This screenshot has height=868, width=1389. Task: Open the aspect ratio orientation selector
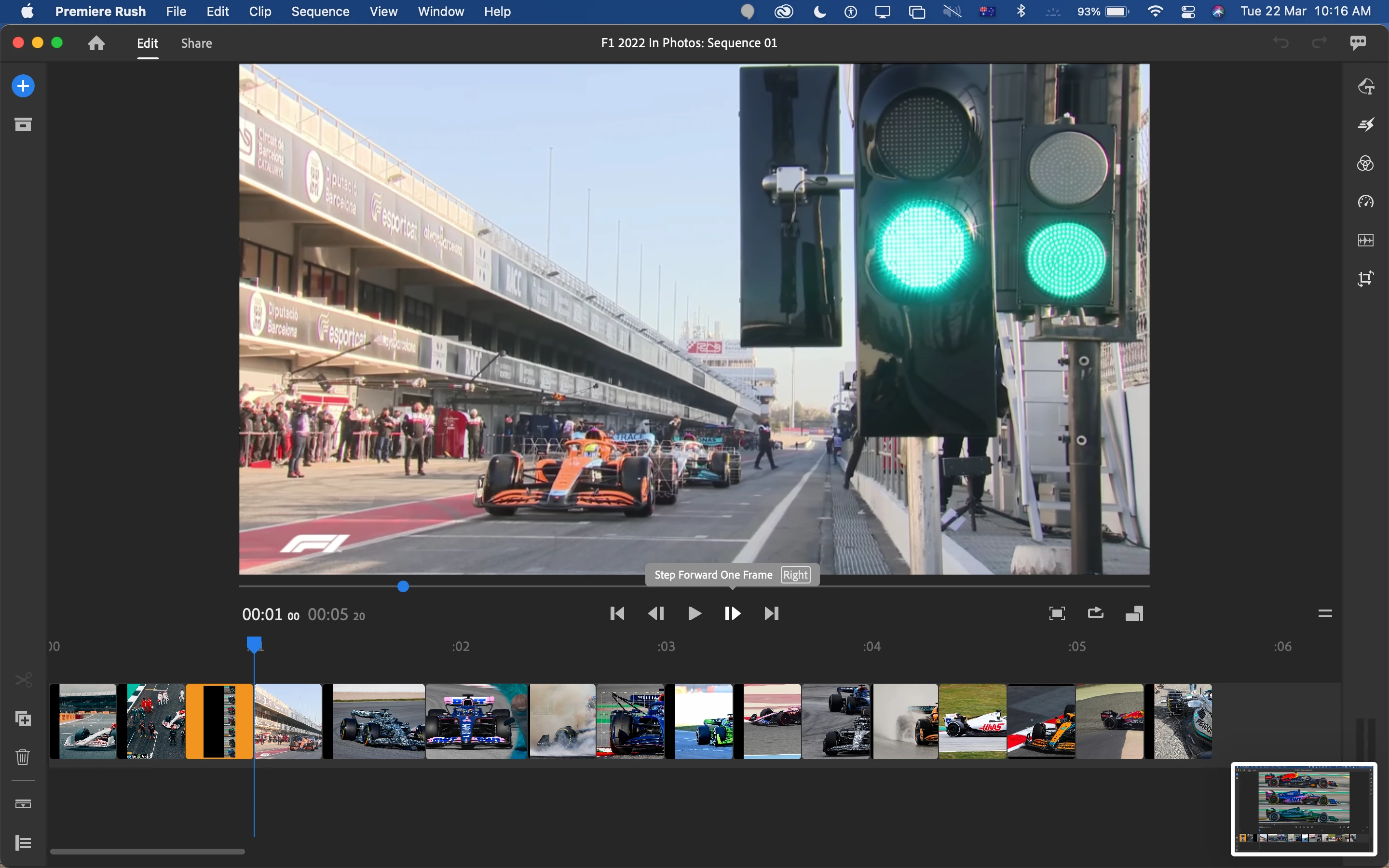point(1134,613)
